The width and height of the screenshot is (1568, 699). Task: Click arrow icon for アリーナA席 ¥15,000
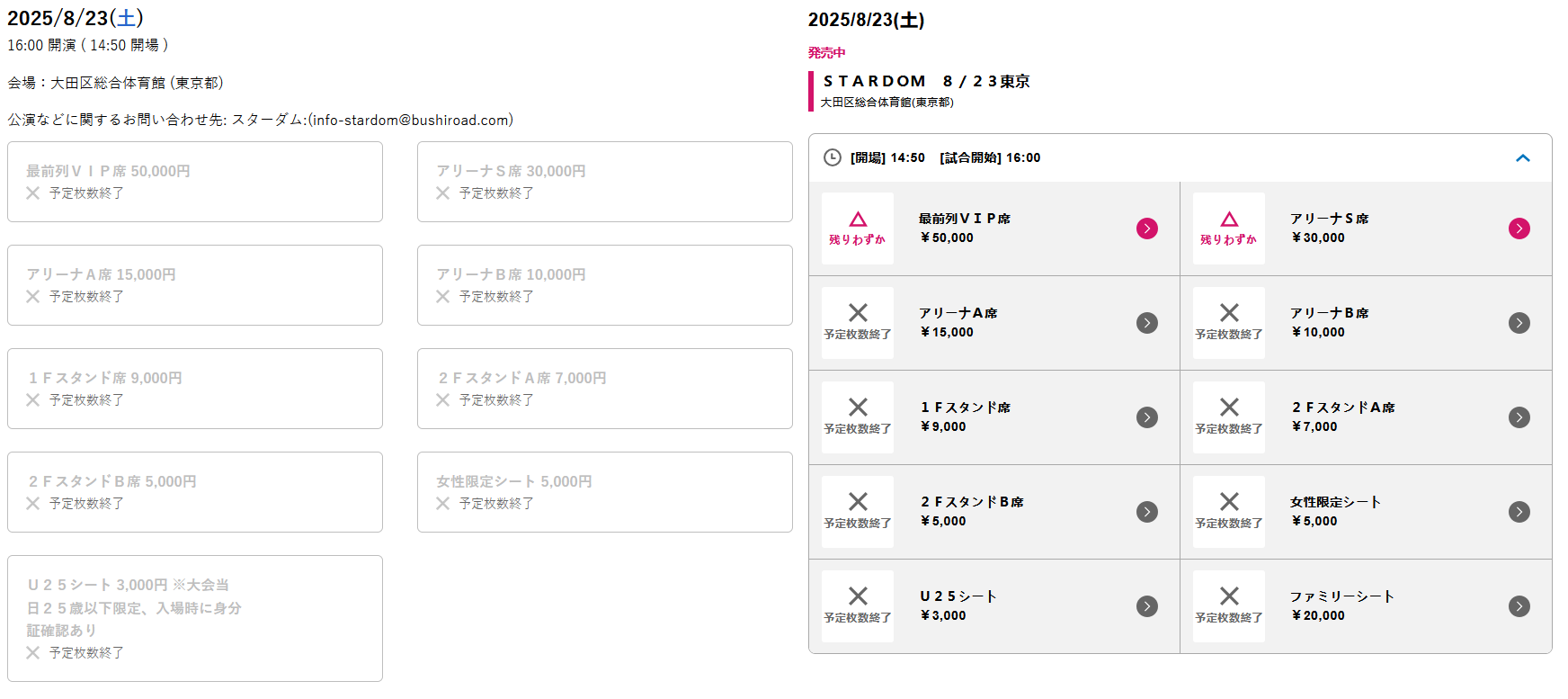click(1146, 323)
